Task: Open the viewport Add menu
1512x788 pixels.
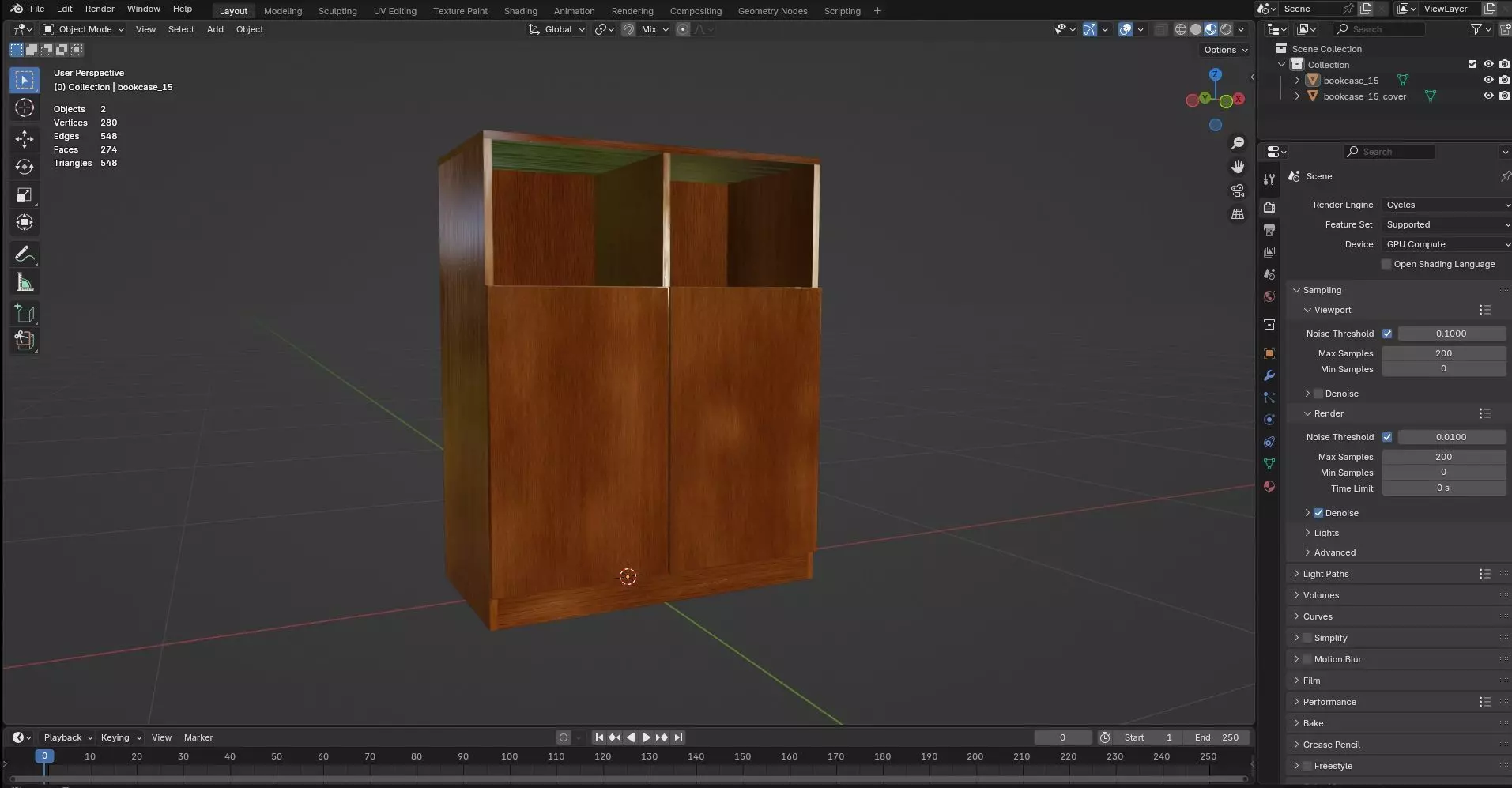Action: coord(215,29)
